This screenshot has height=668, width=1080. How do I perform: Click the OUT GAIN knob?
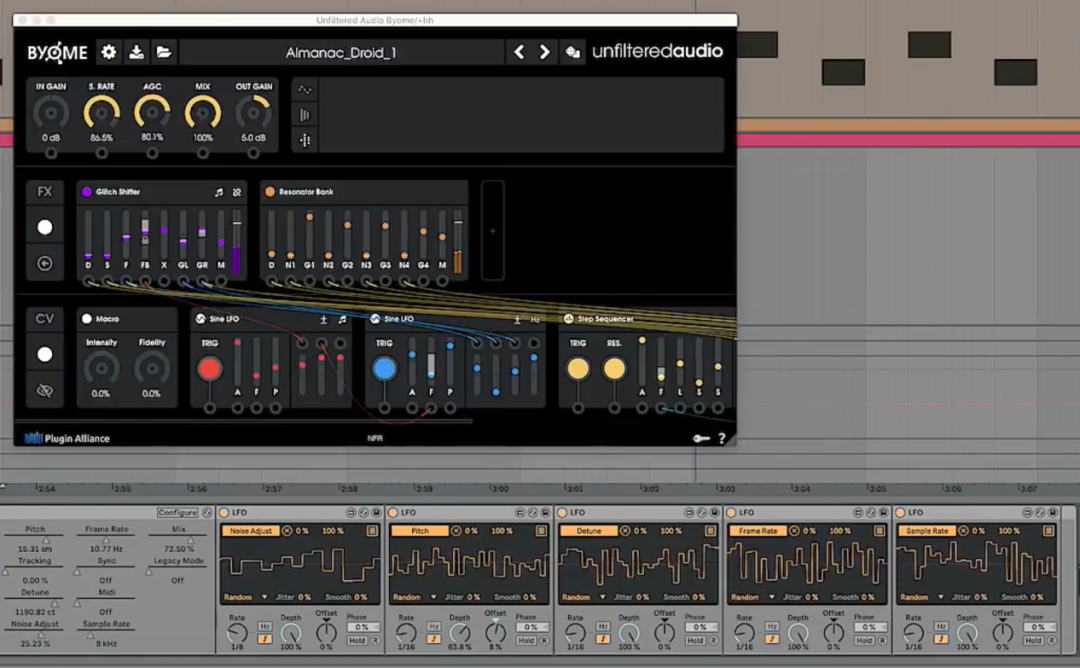click(253, 113)
